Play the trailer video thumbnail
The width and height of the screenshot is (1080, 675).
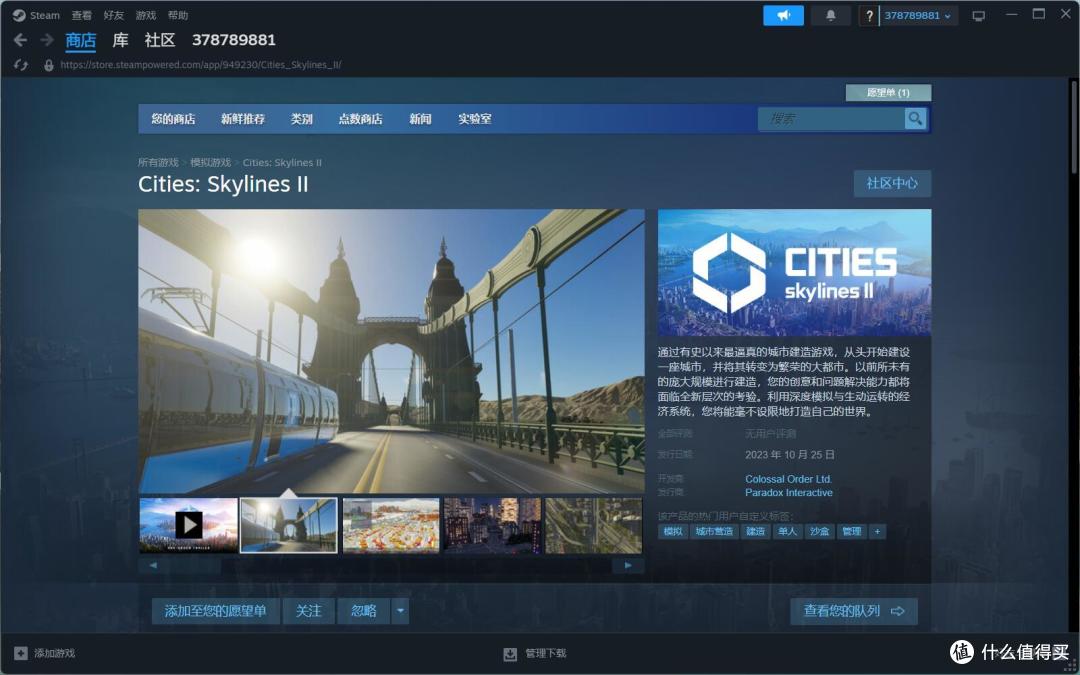(x=189, y=526)
